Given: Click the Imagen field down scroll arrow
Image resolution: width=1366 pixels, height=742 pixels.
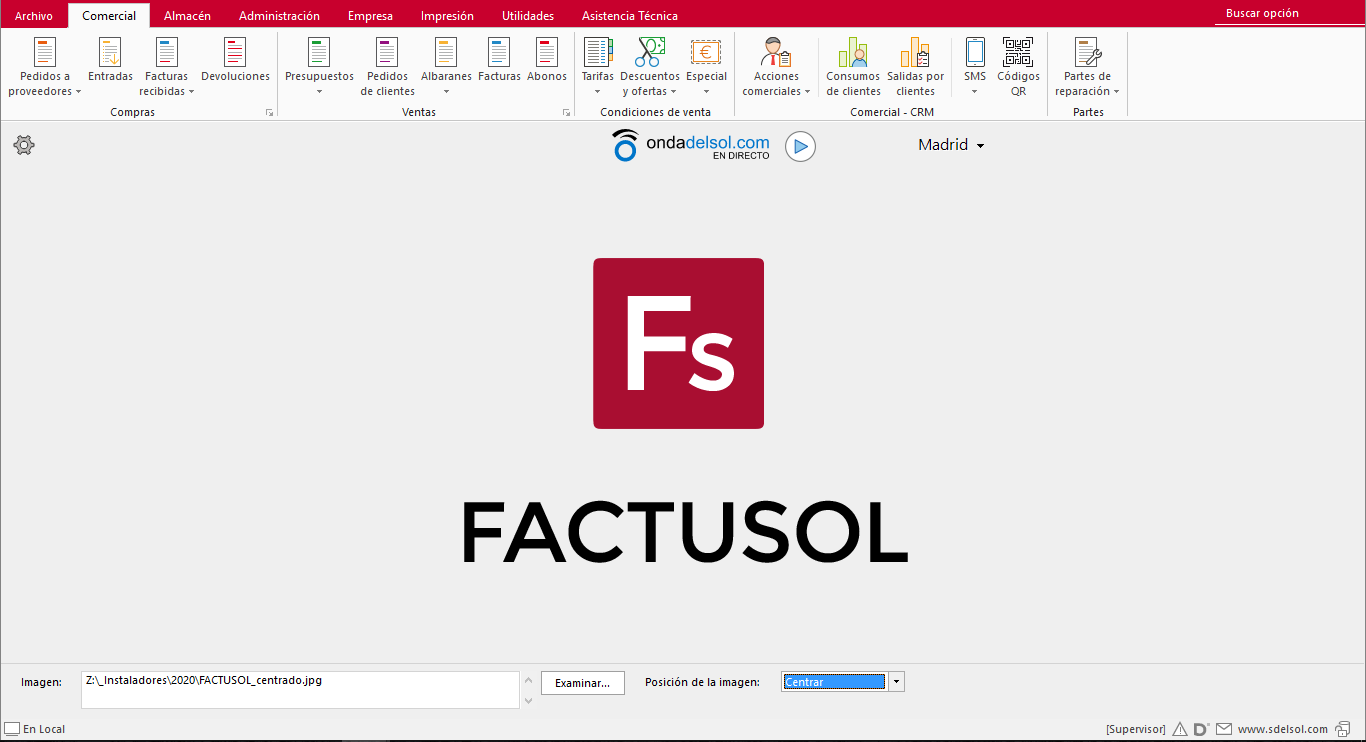Looking at the screenshot, I should click(x=528, y=700).
